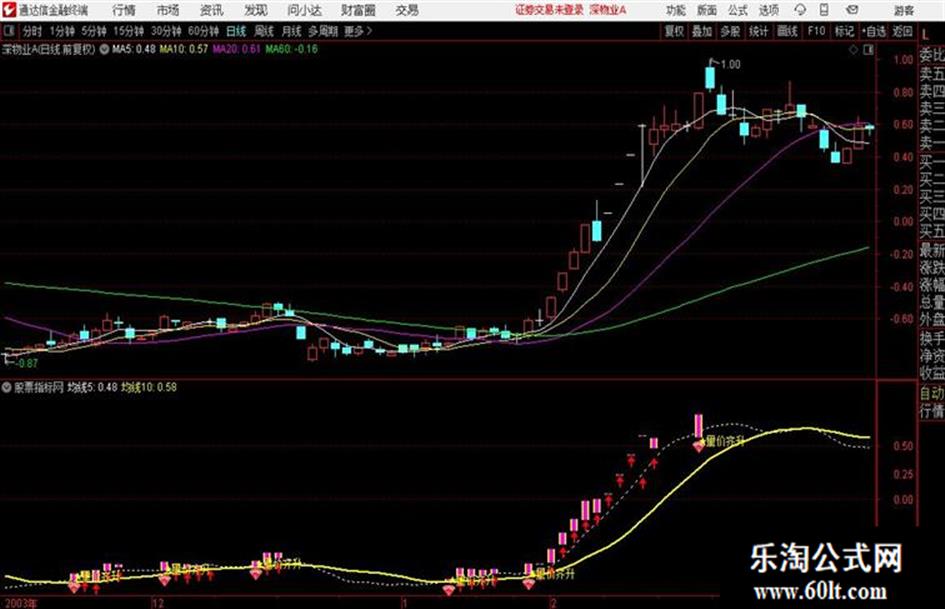Open the 版面 menu
This screenshot has height=609, width=945.
[x=706, y=10]
